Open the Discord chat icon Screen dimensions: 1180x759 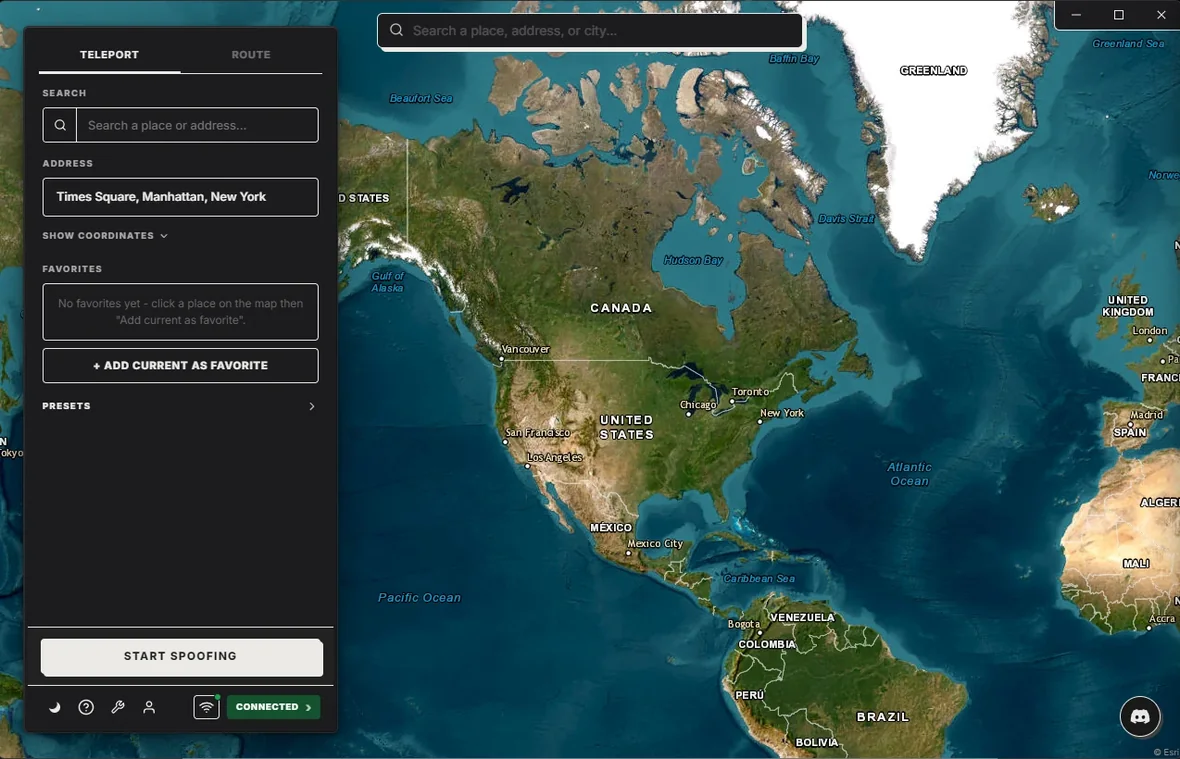pyautogui.click(x=1139, y=716)
